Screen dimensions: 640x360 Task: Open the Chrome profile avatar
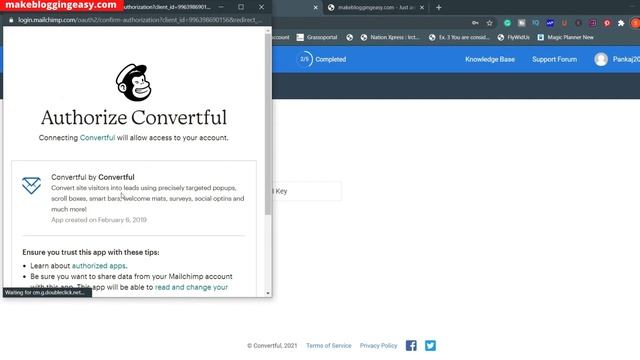tap(636, 23)
